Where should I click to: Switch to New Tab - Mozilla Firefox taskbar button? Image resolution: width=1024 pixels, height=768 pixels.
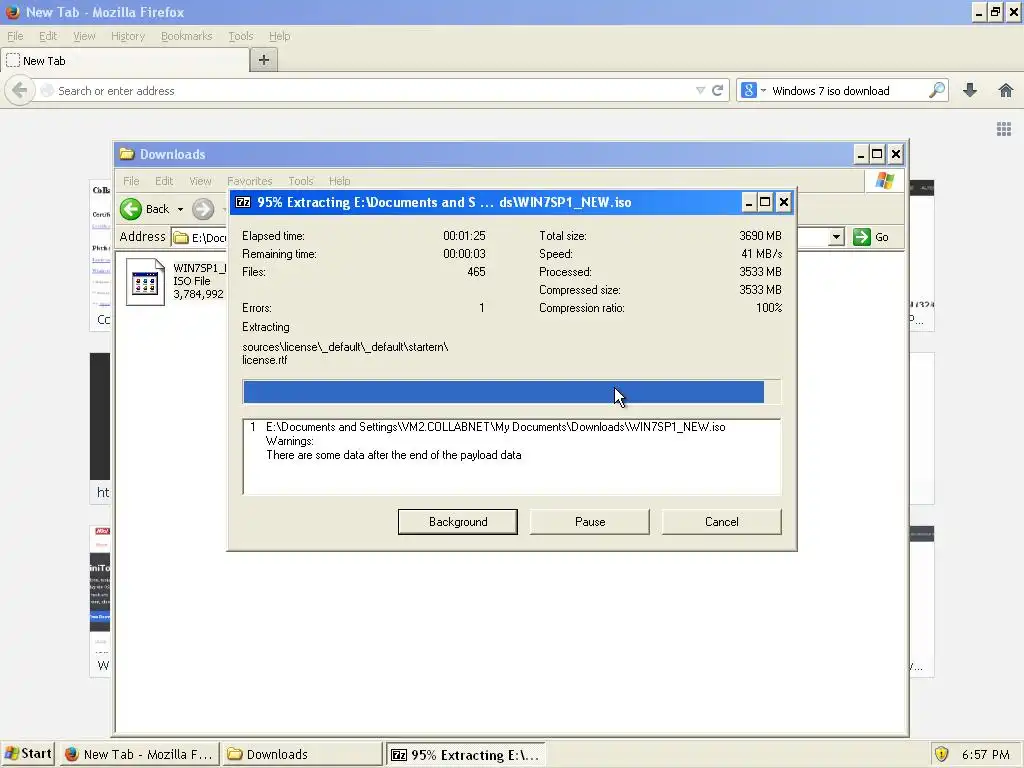tap(139, 754)
